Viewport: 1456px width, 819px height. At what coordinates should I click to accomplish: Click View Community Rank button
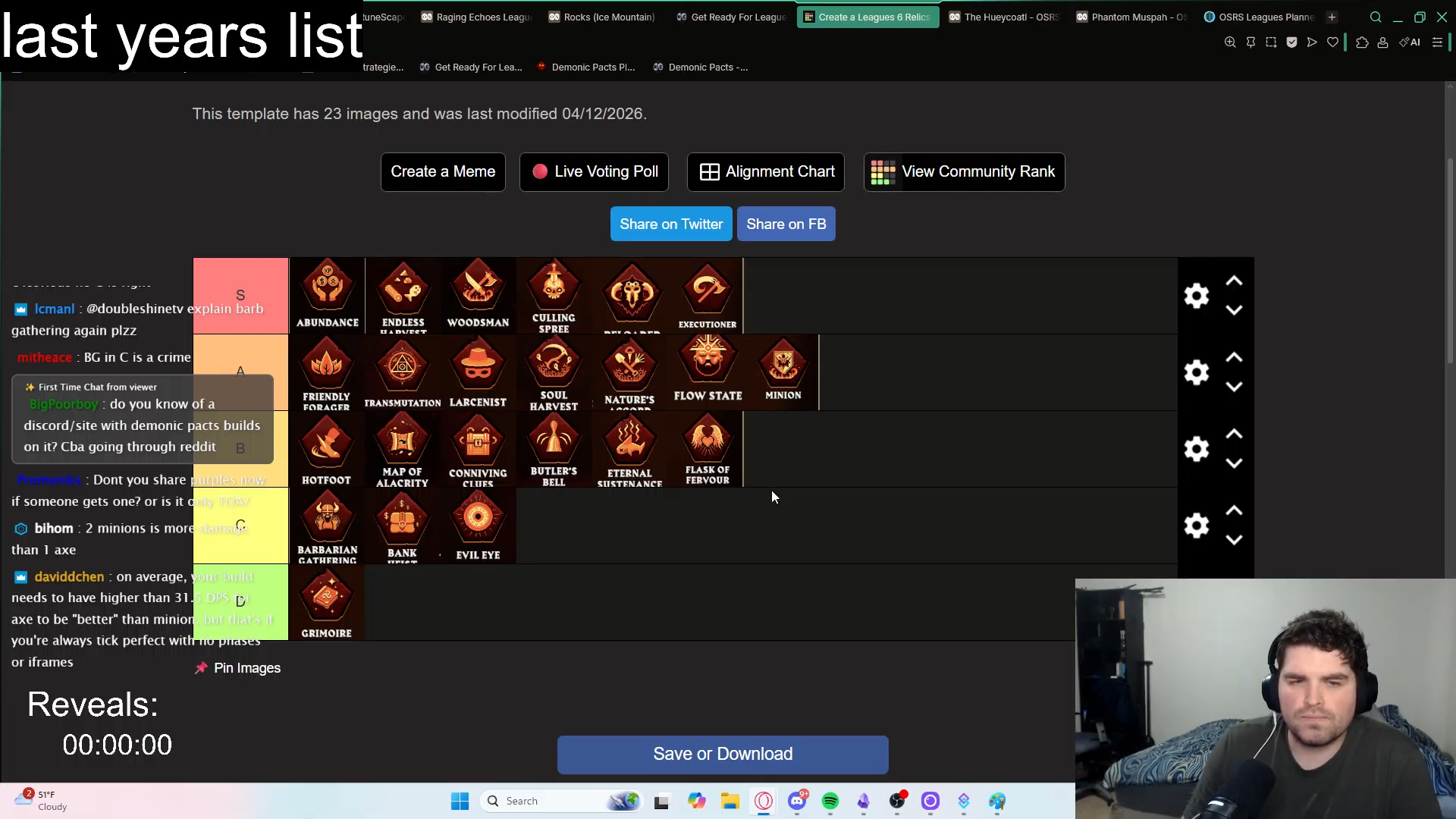964,172
